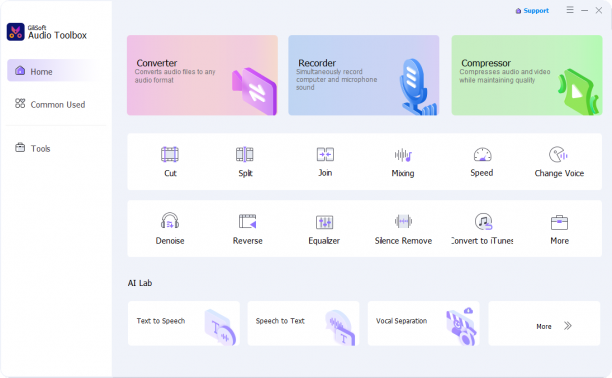This screenshot has height=378, width=612.
Task: Go to the Home sidebar tab
Action: click(x=54, y=71)
